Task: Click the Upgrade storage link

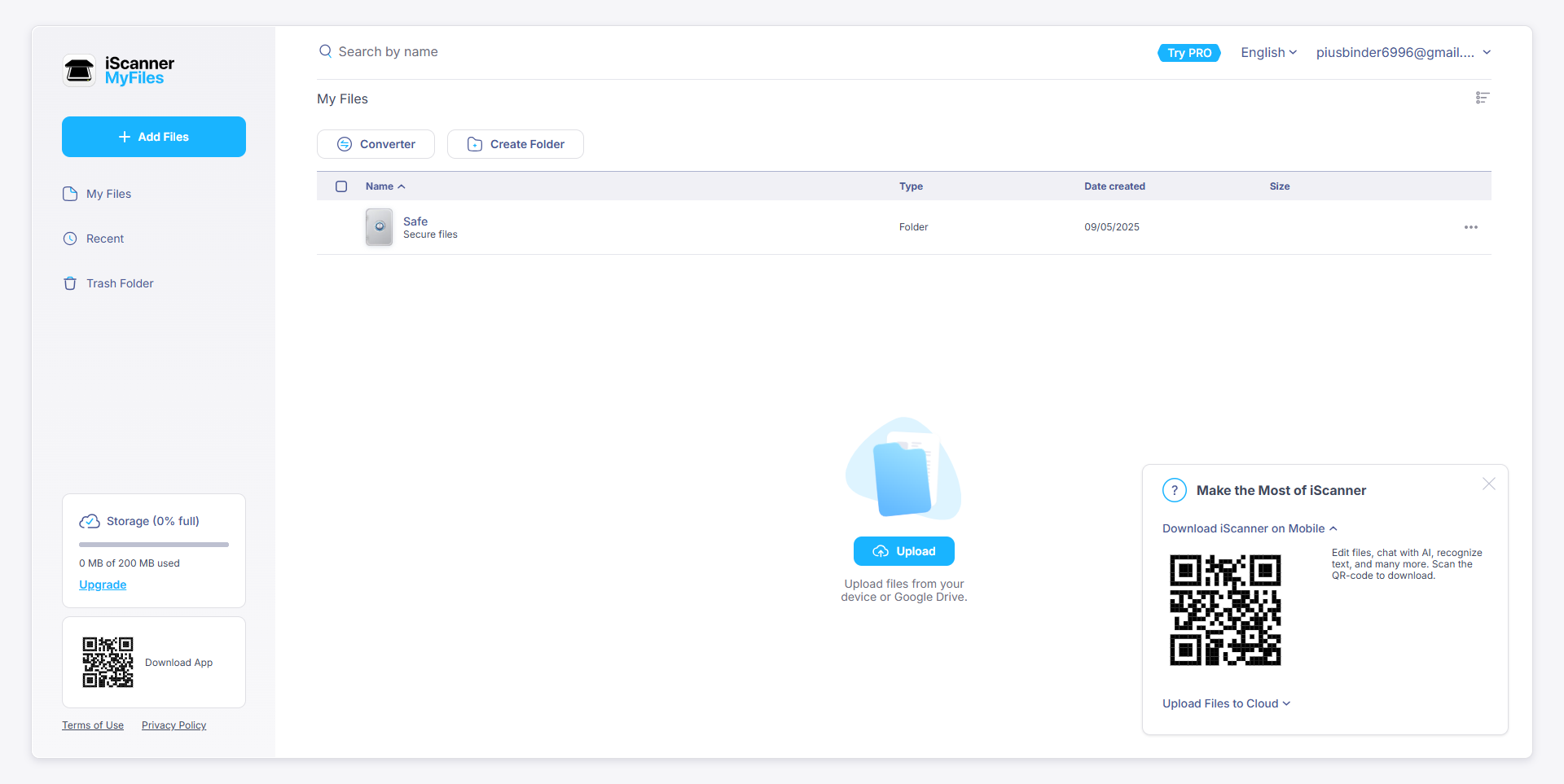Action: click(103, 585)
